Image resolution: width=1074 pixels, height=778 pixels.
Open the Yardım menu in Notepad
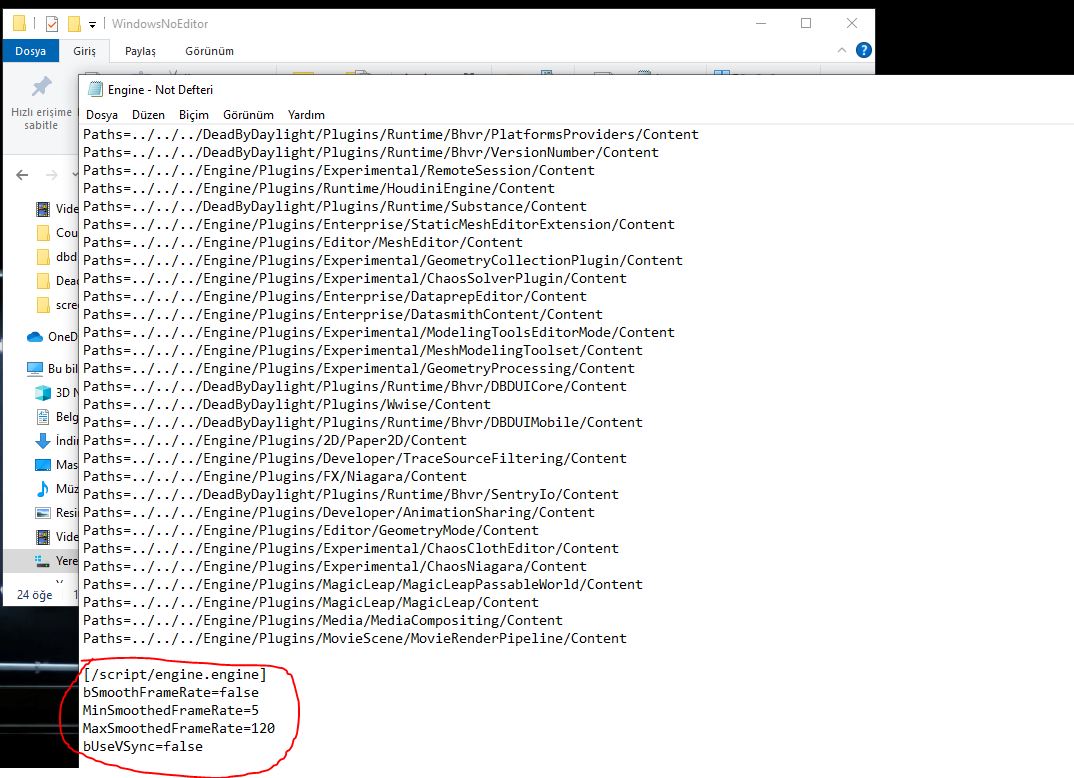(x=306, y=115)
